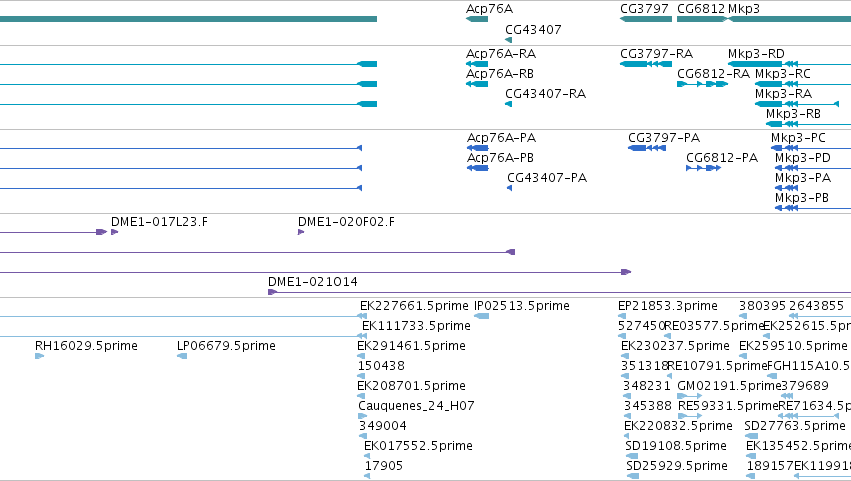Click the Cauquenes_24_H07 feature label
This screenshot has width=851, height=481.
point(416,407)
